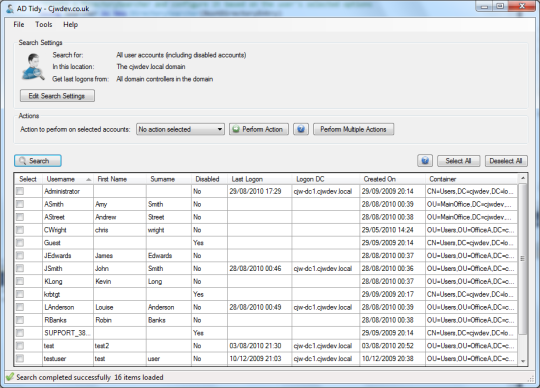Click the green Perform Action button icon
The height and width of the screenshot is (388, 540).
236,129
